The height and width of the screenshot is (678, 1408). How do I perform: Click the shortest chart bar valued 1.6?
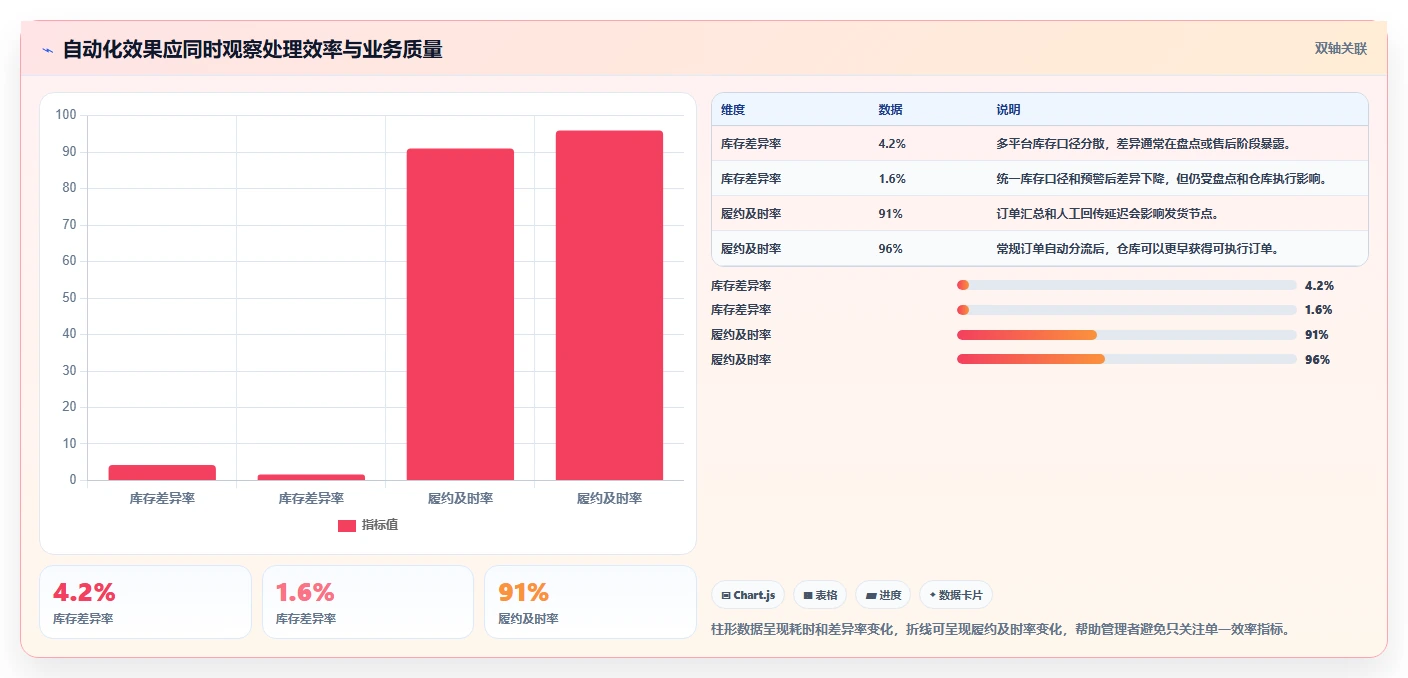tap(311, 477)
